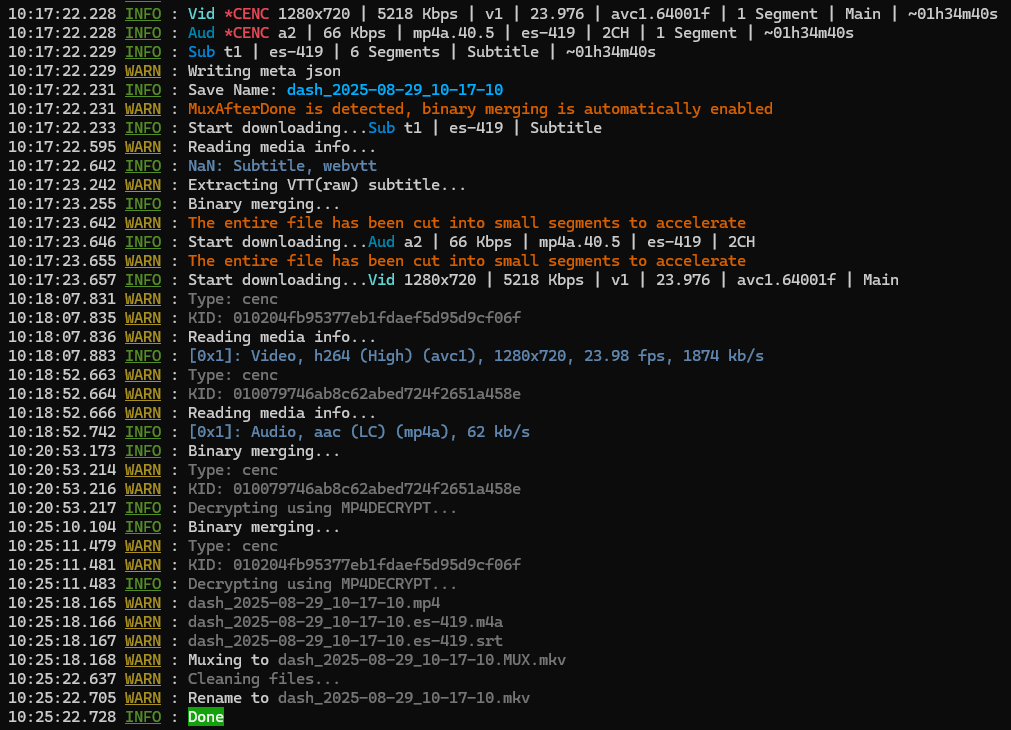Click Reading media info at 10:17:22.595

tap(282, 146)
